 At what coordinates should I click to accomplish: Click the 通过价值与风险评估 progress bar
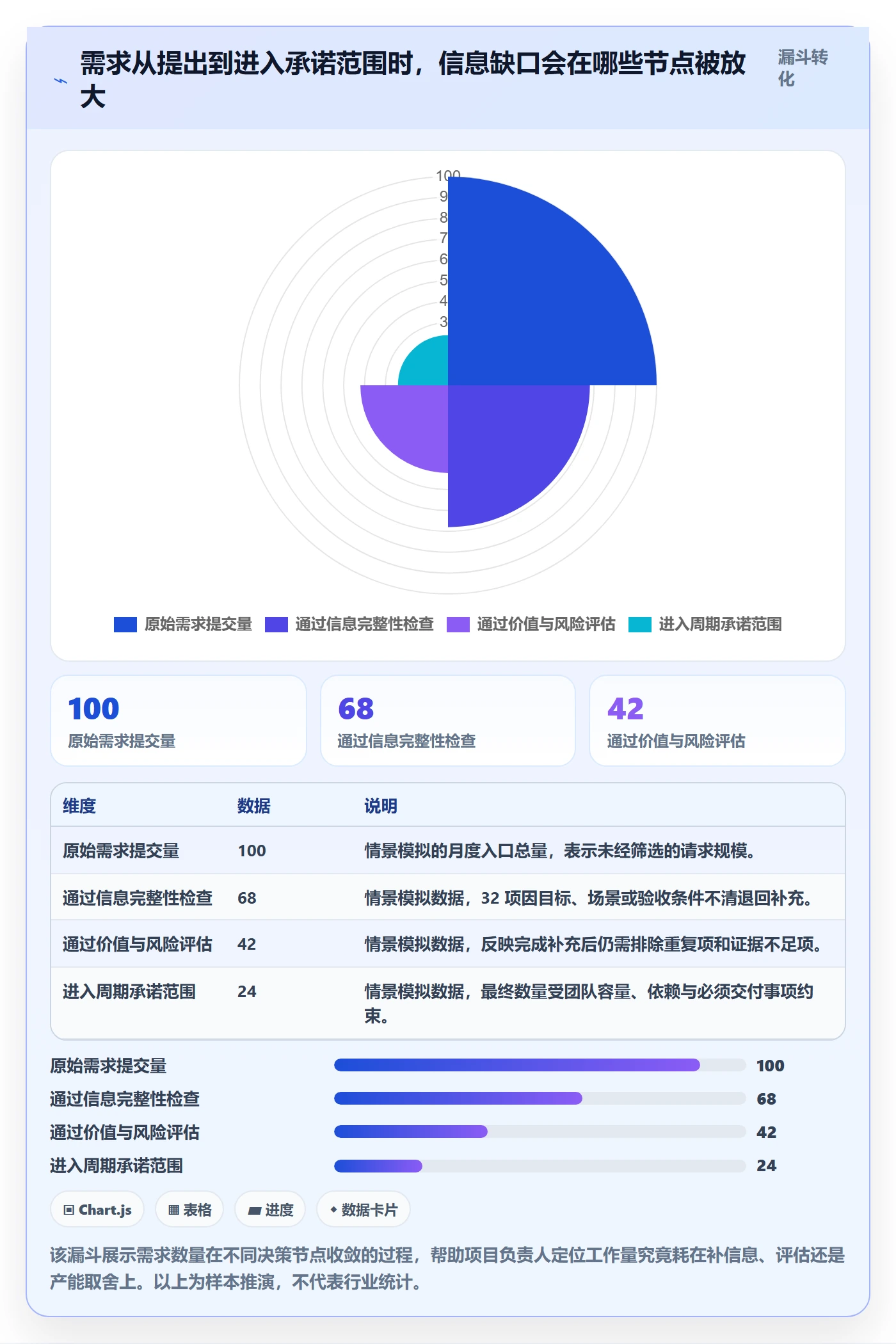pyautogui.click(x=540, y=1132)
